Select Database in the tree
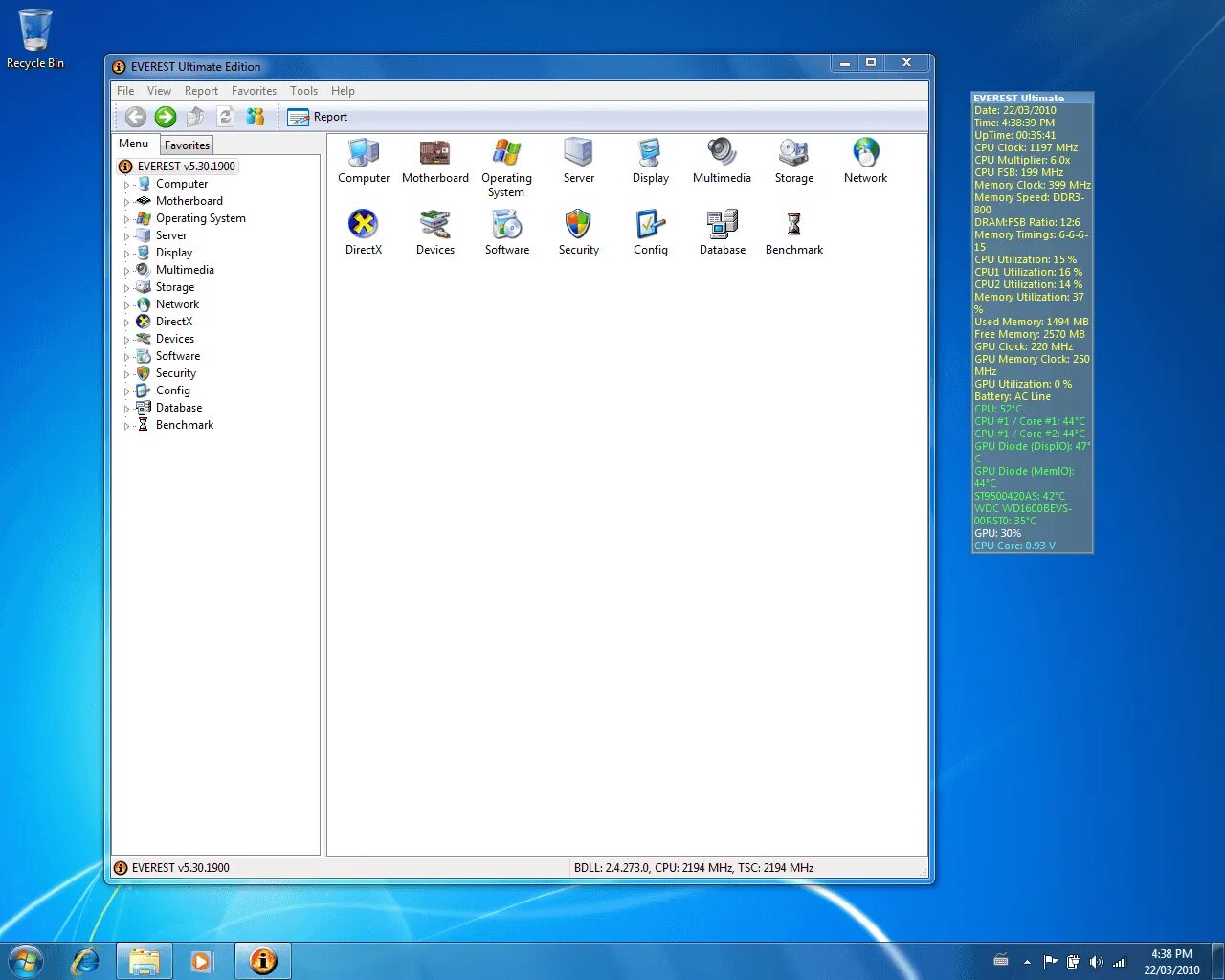Image resolution: width=1225 pixels, height=980 pixels. click(179, 408)
